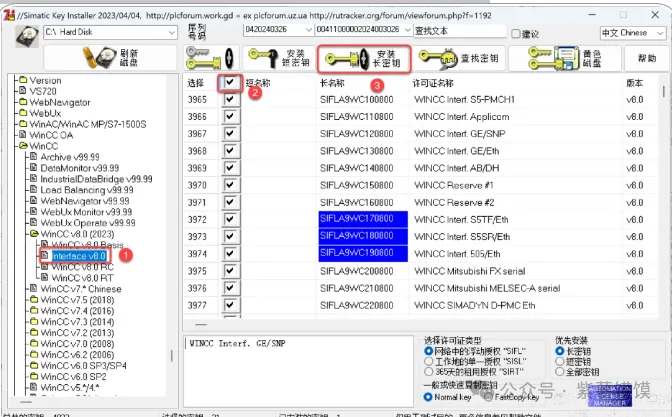Click the 查找密钥 find key icon
The width and height of the screenshot is (672, 417).
click(x=439, y=58)
